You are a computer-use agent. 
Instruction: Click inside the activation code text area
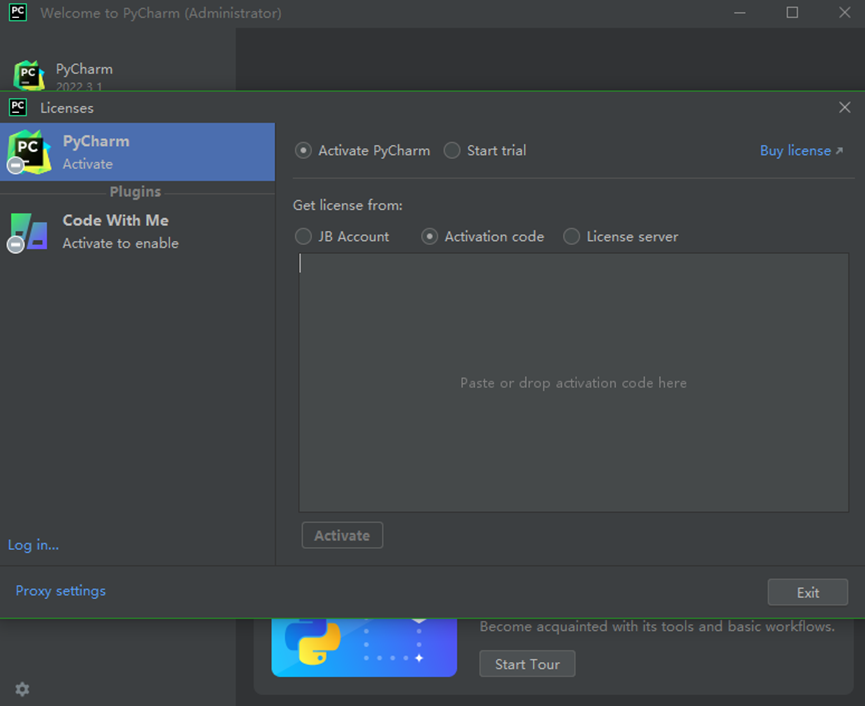pos(573,383)
